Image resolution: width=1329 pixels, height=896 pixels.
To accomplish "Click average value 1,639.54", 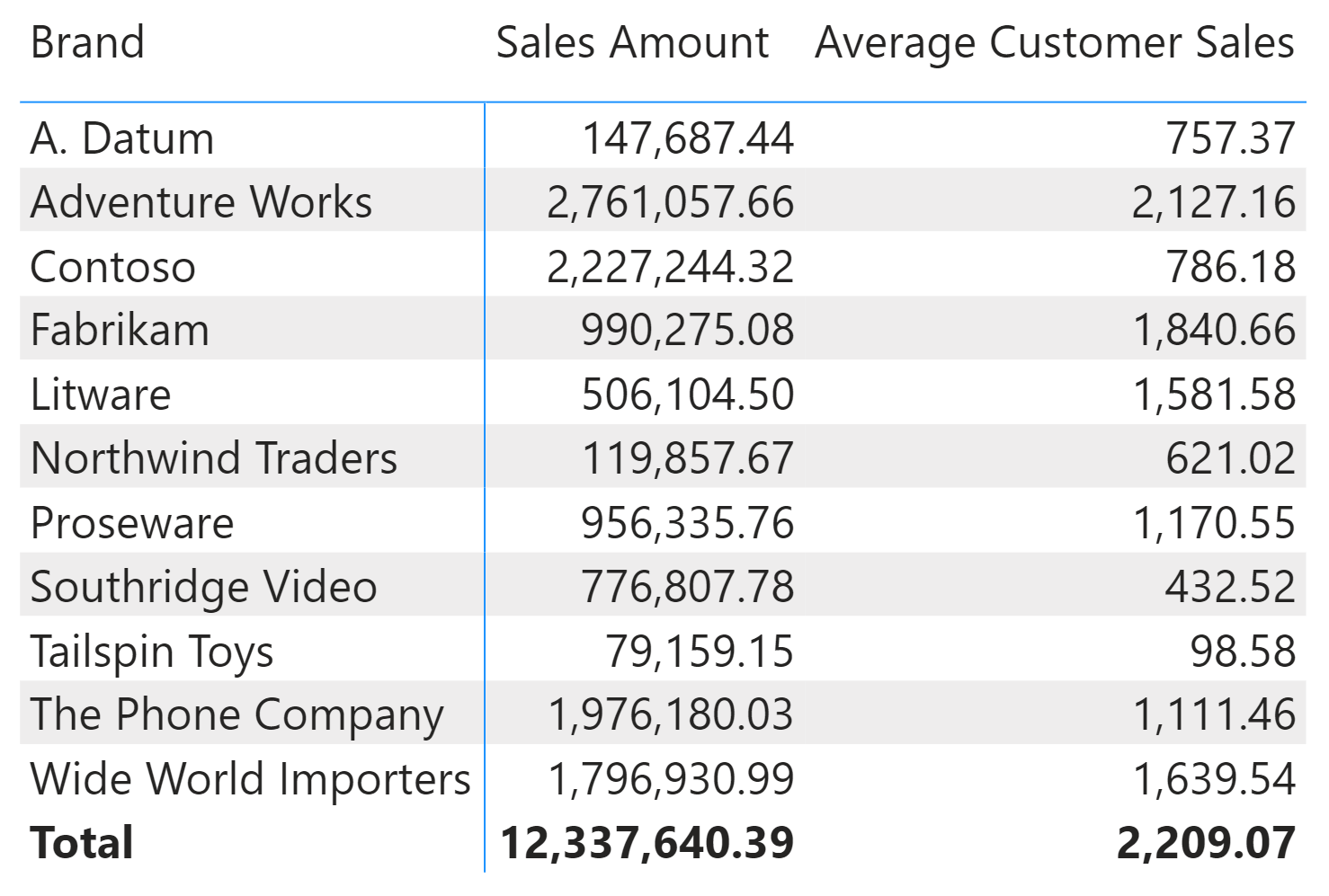I will pyautogui.click(x=1214, y=778).
